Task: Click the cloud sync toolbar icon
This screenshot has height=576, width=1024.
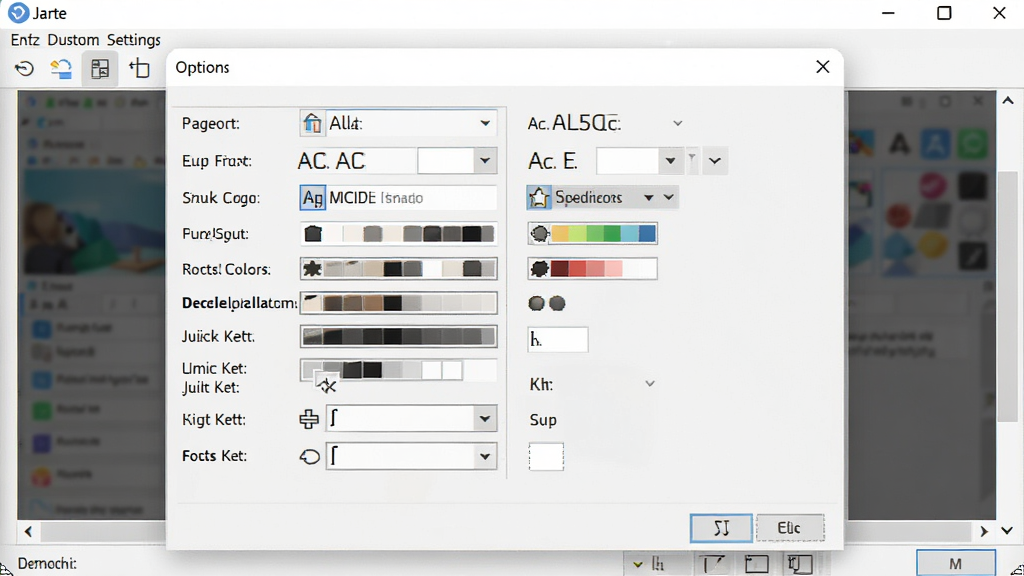Action: pyautogui.click(x=61, y=68)
